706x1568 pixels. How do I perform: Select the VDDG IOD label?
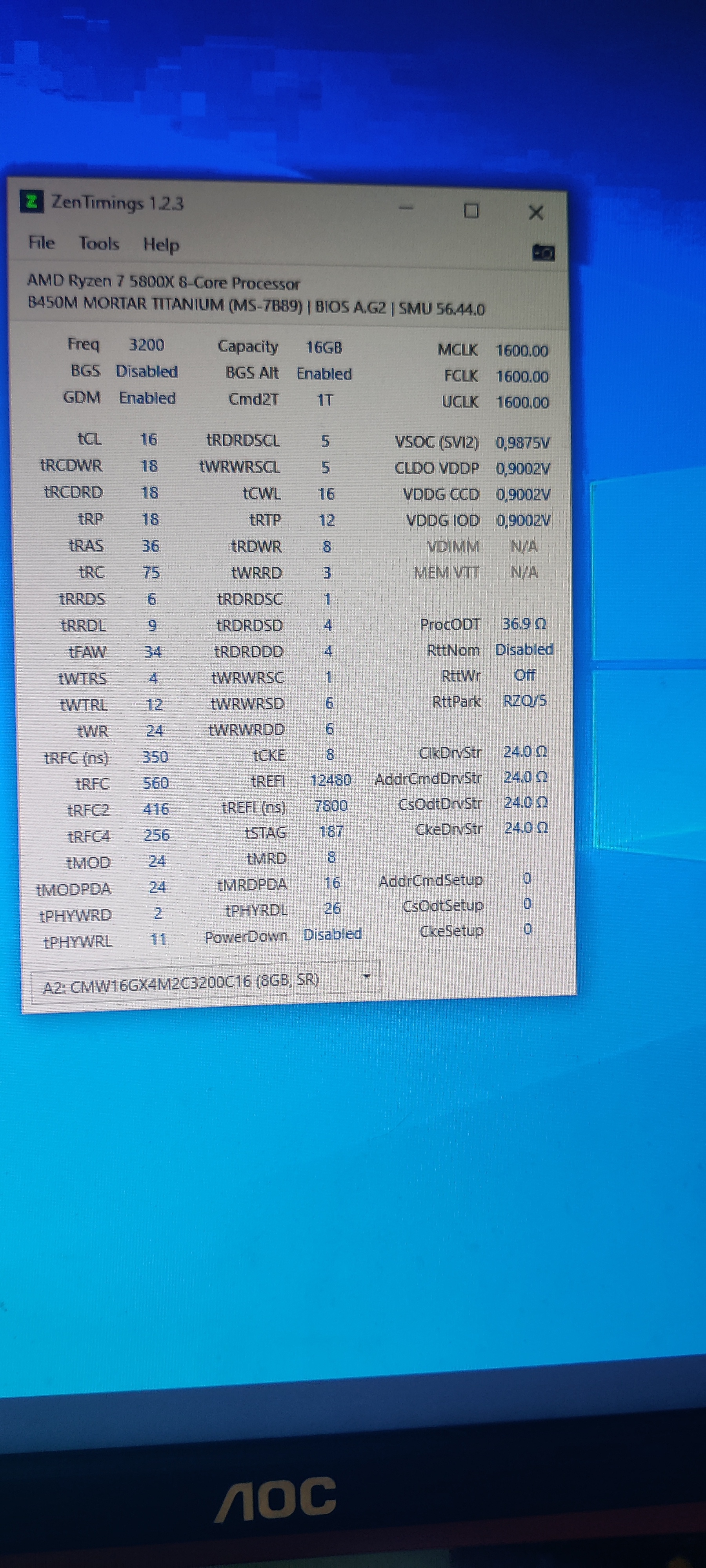[443, 521]
